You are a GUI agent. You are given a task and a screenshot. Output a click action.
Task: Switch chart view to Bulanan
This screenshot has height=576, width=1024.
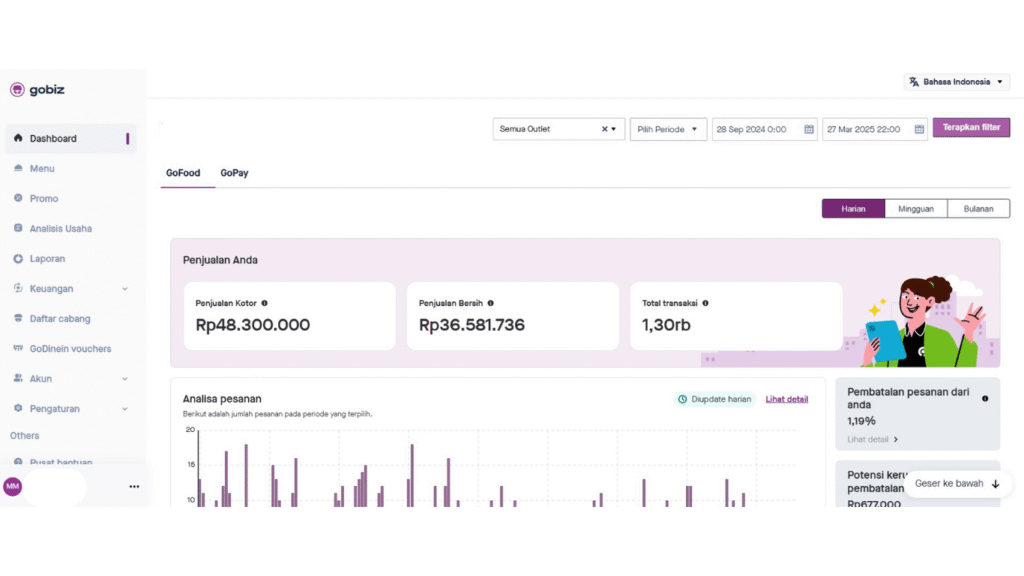tap(978, 209)
